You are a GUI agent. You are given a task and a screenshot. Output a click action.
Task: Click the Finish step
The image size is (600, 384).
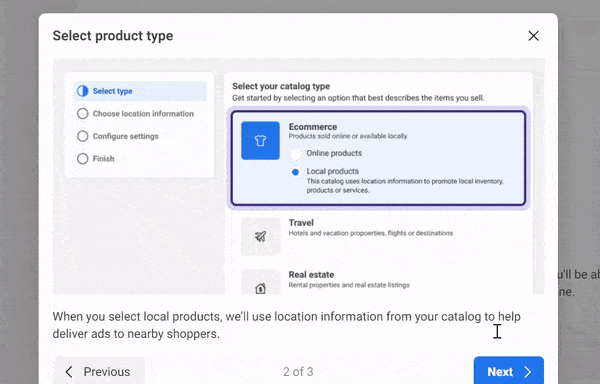pyautogui.click(x=96, y=159)
